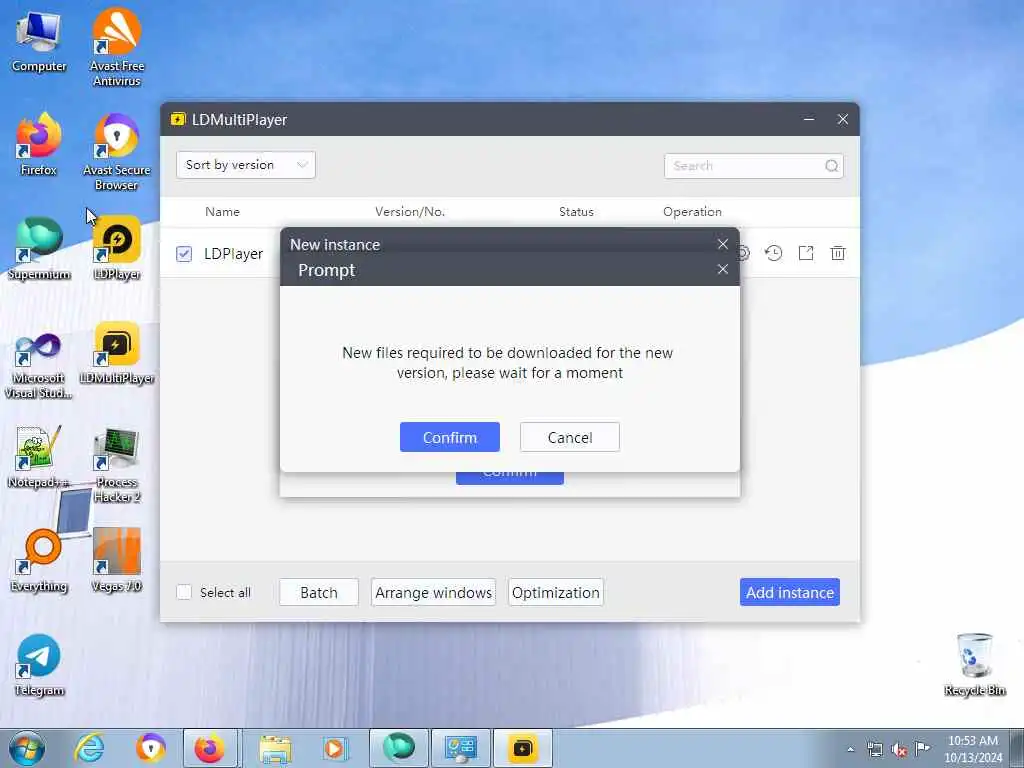Select the LDPlayer instance name
The height and width of the screenshot is (768, 1024).
point(233,253)
